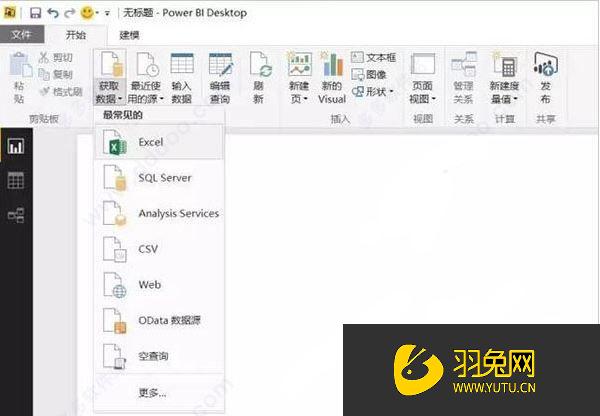
Task: Open the 页面视图 page view dropdown
Action: [423, 78]
